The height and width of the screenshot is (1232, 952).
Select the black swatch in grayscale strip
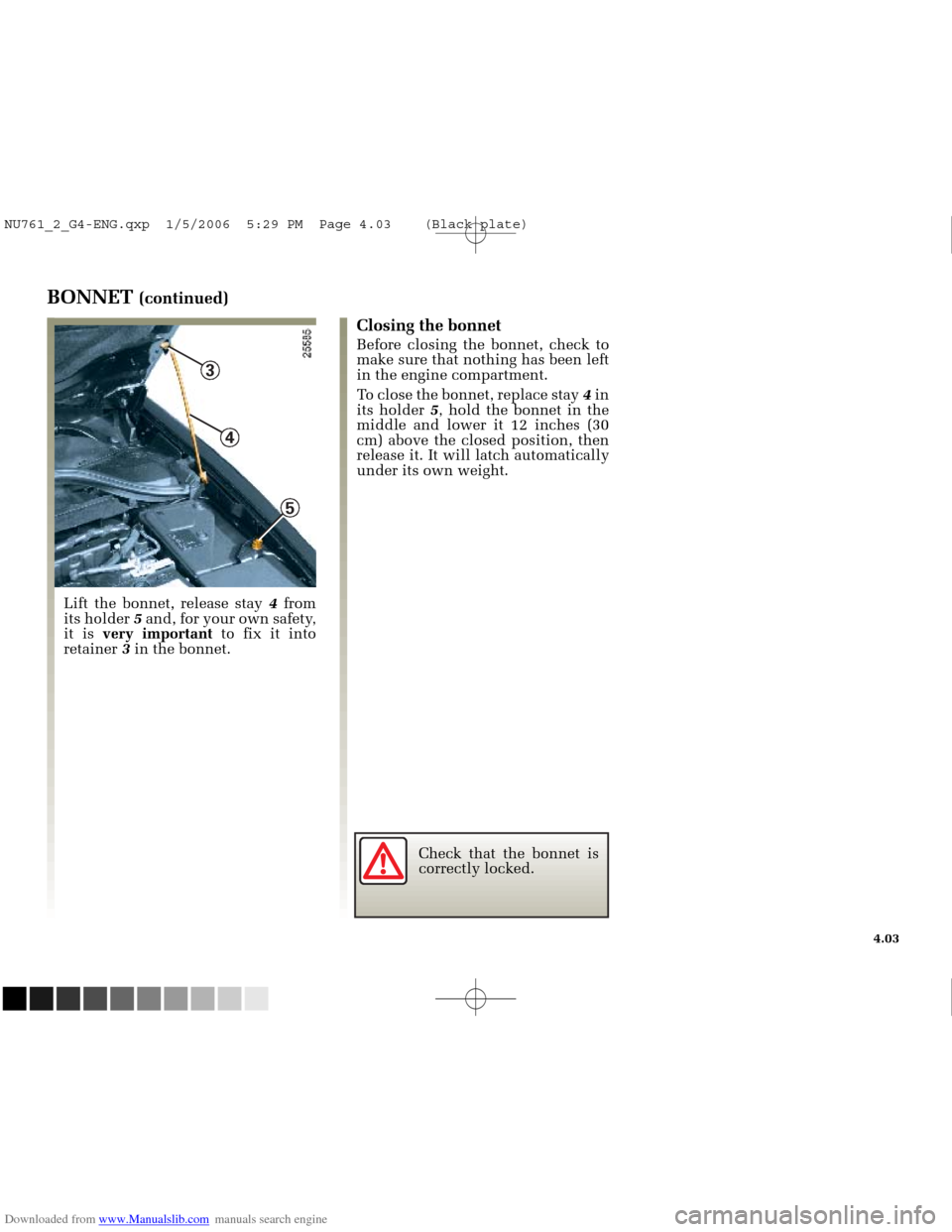(14, 998)
